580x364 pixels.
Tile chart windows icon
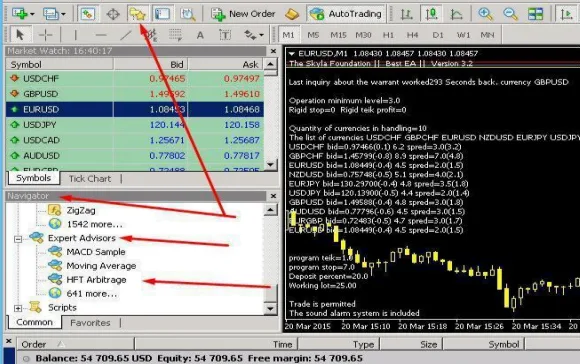point(535,14)
